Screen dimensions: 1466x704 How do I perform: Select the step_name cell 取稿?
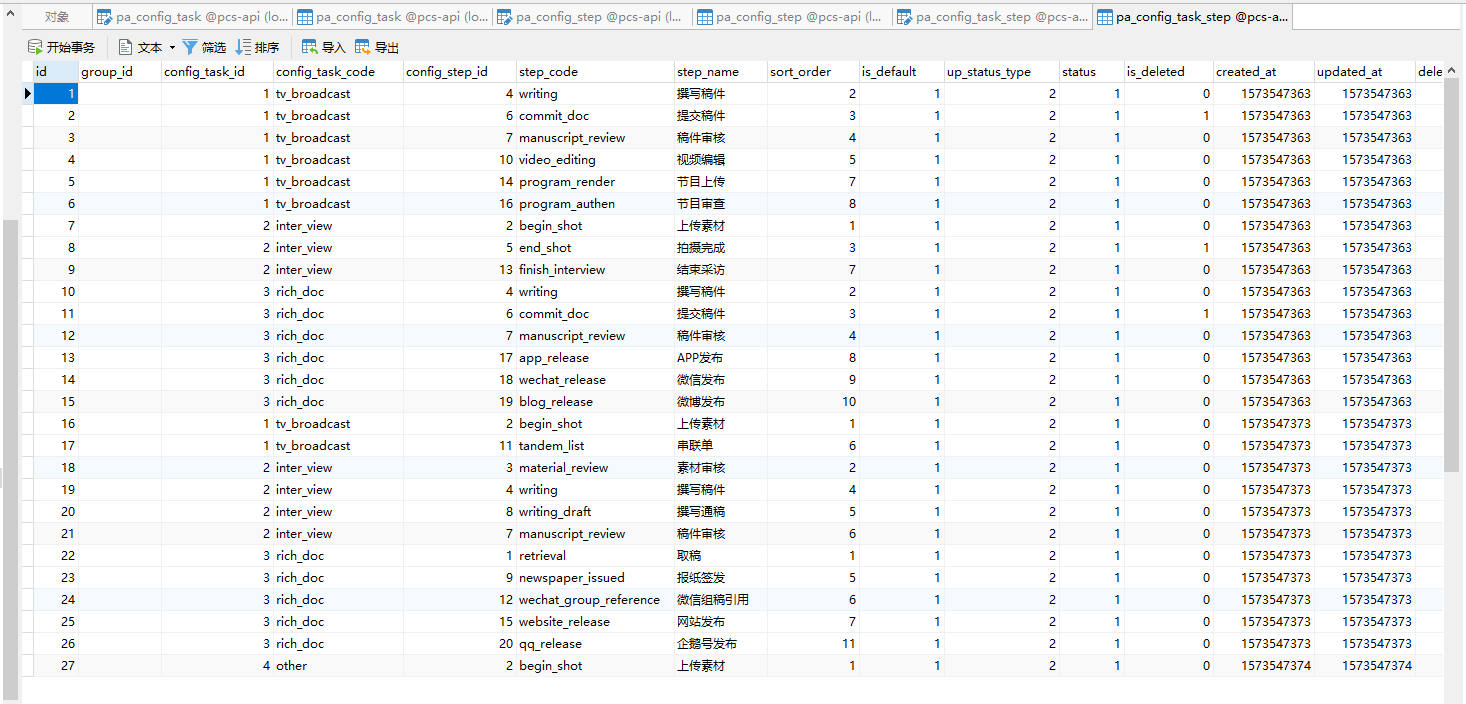coord(720,556)
